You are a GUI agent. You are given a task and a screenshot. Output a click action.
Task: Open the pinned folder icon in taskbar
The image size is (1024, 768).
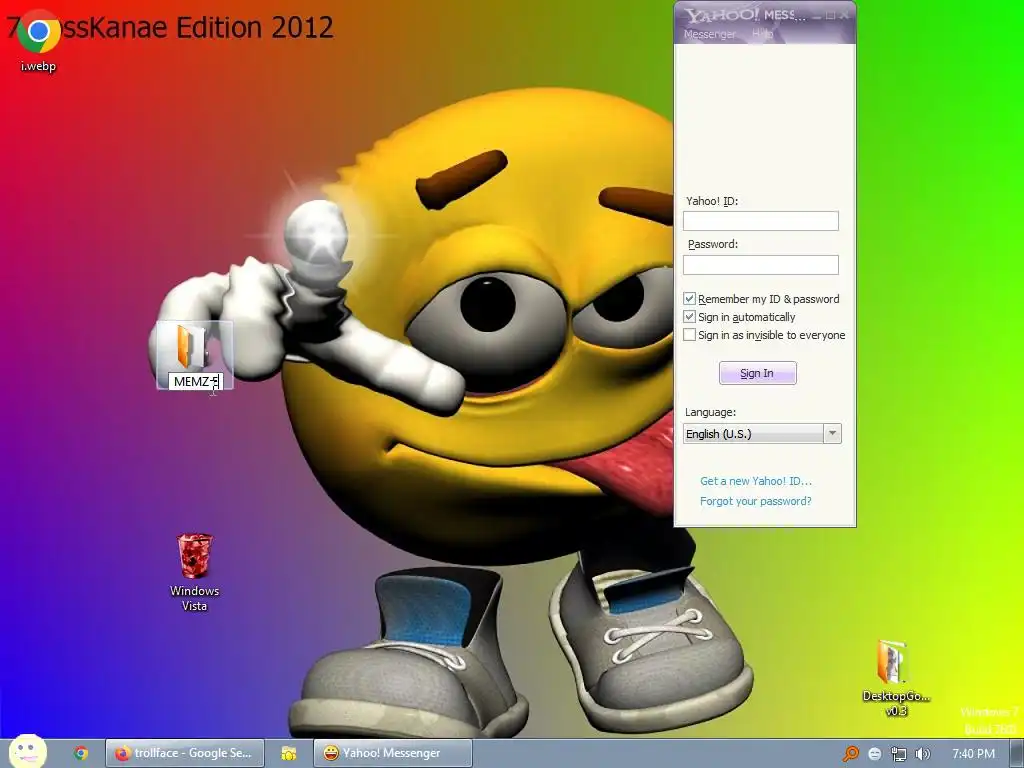point(289,753)
